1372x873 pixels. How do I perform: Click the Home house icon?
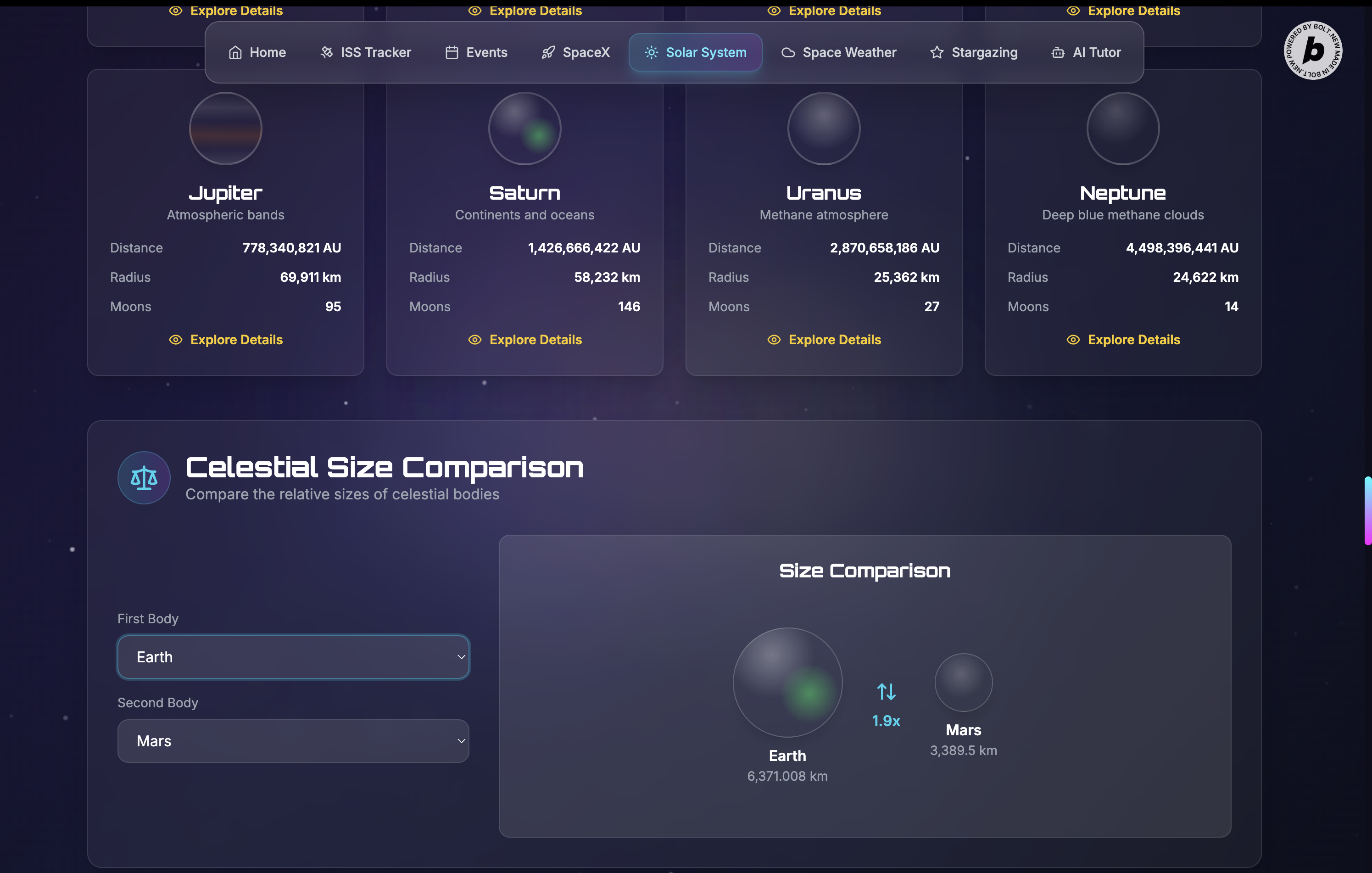235,52
